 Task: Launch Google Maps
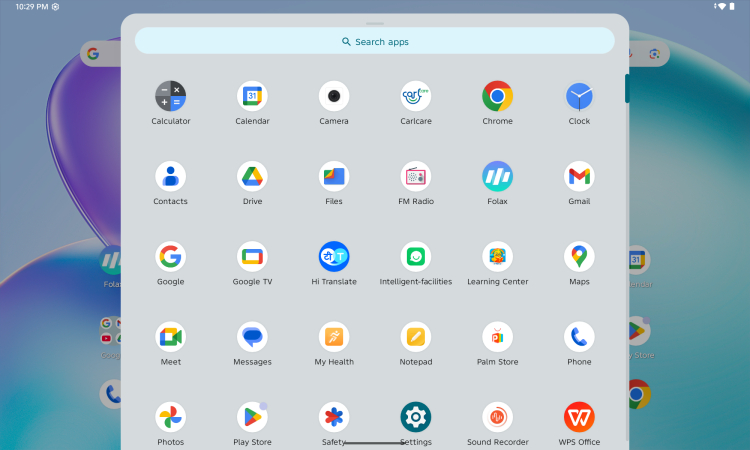point(579,257)
